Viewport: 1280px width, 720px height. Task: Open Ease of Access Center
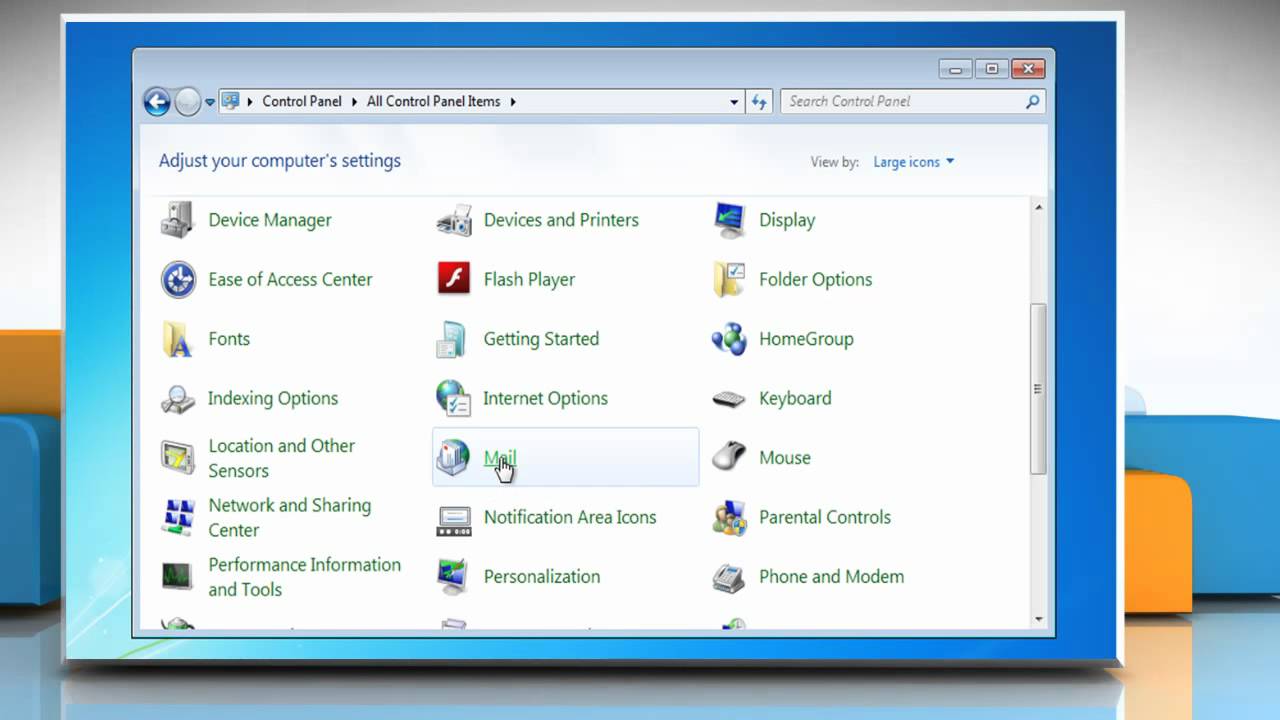[x=290, y=279]
